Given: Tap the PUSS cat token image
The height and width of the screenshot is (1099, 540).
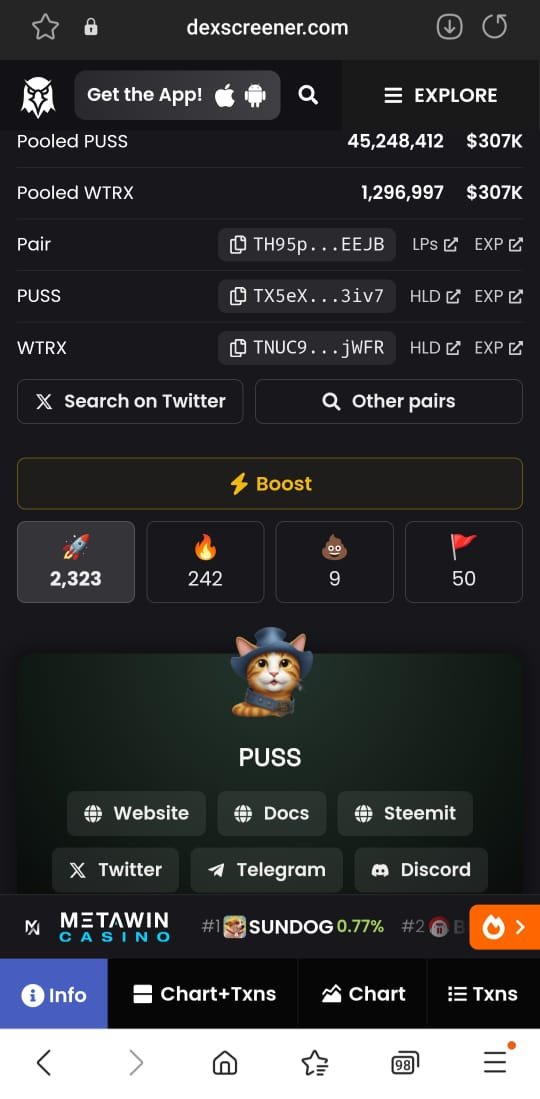Looking at the screenshot, I should [x=271, y=671].
